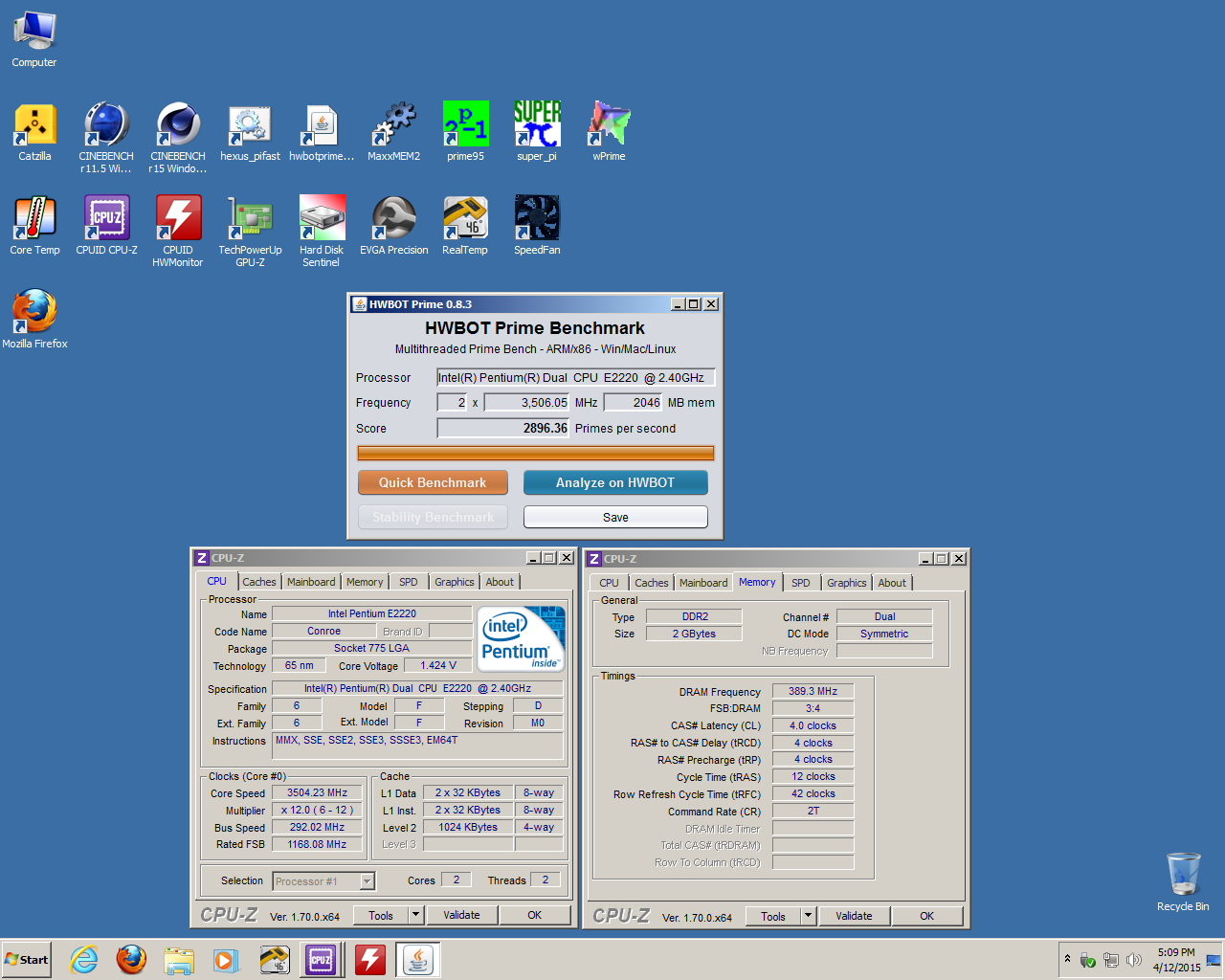Click DRAM Frequency value 389.3 MHz
Image resolution: width=1225 pixels, height=980 pixels.
pos(813,691)
